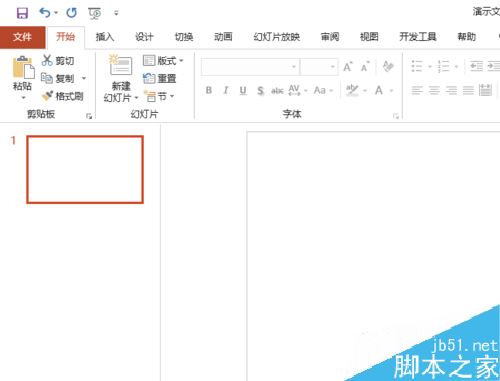
Task: Click the Redo/Repeat icon
Action: click(x=71, y=13)
